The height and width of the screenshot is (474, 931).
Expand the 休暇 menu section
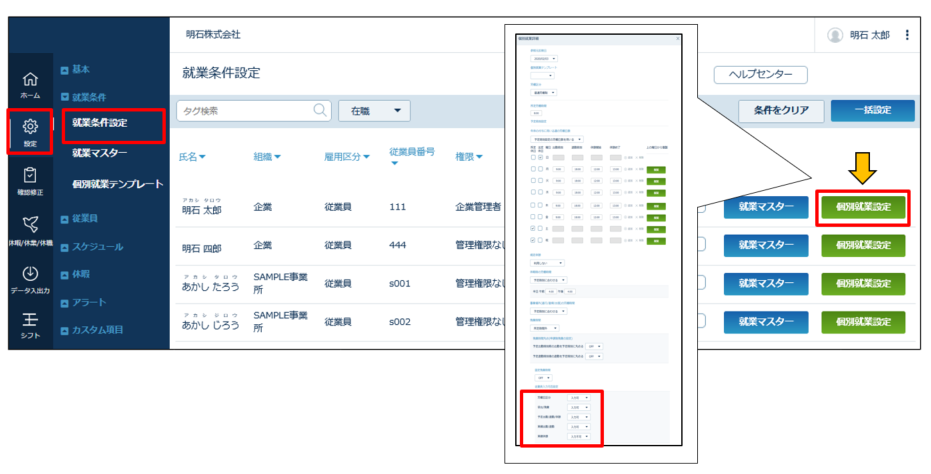pyautogui.click(x=75, y=274)
